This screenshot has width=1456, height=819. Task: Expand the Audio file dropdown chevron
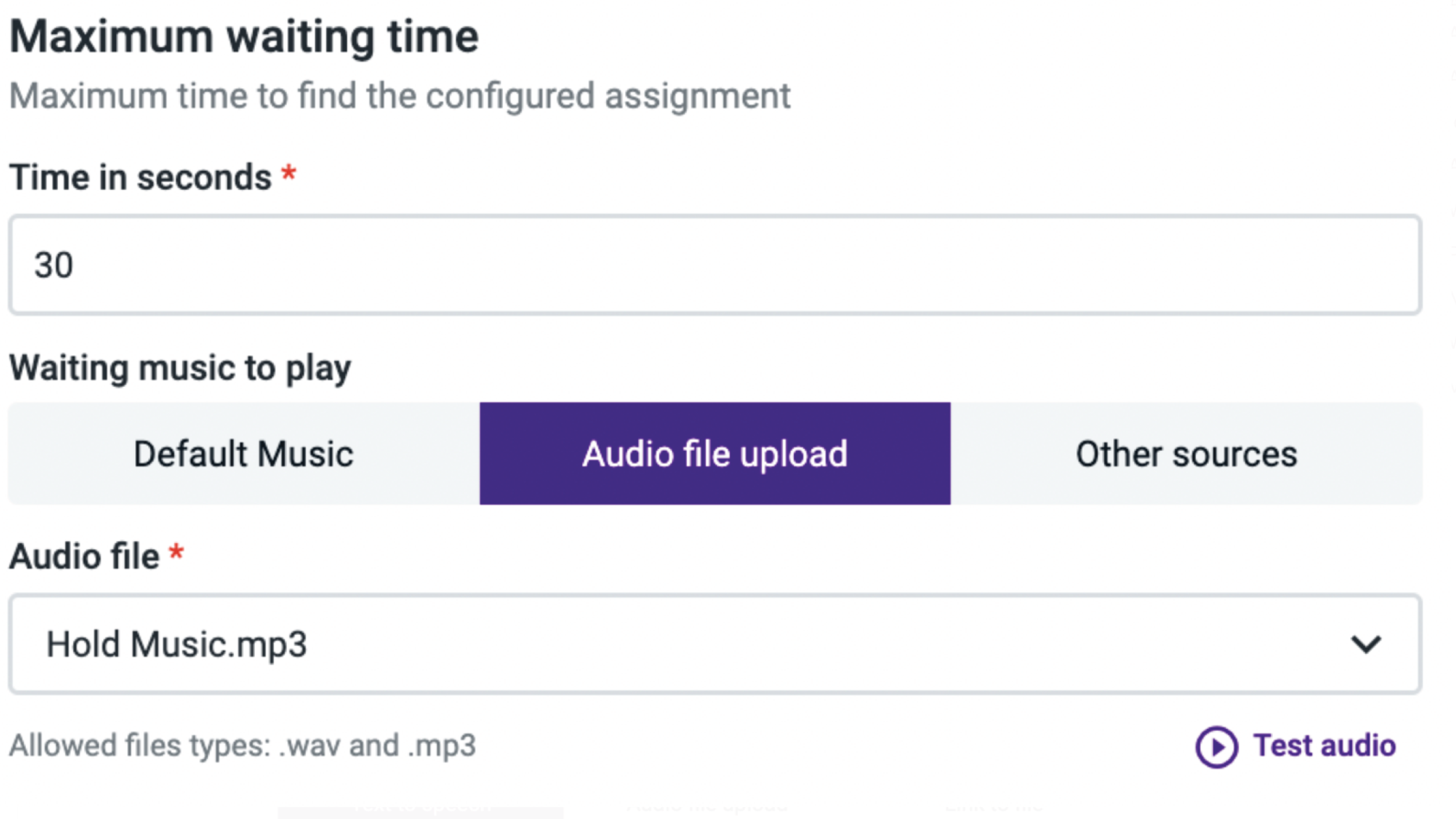tap(1366, 644)
